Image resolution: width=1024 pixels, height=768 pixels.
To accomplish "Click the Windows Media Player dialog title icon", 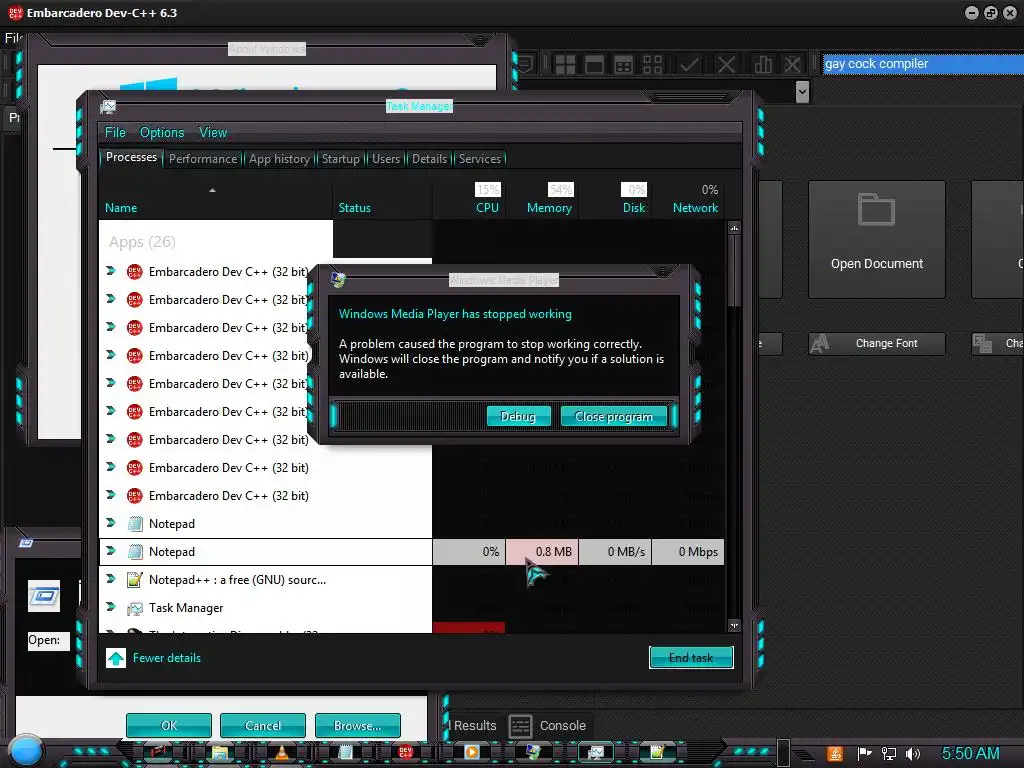I will pos(338,280).
